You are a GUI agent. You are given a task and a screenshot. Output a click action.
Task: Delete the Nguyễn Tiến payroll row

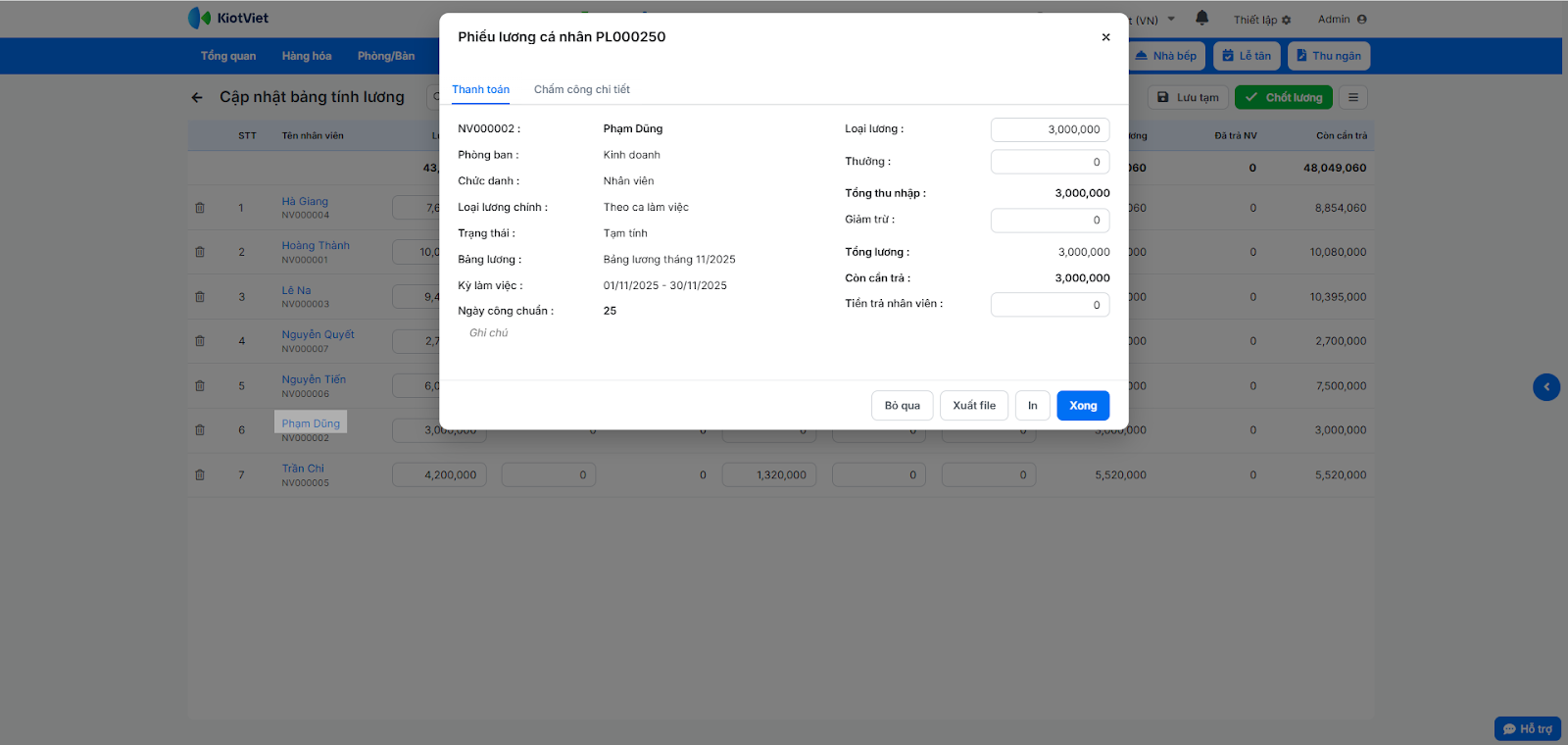[x=200, y=386]
